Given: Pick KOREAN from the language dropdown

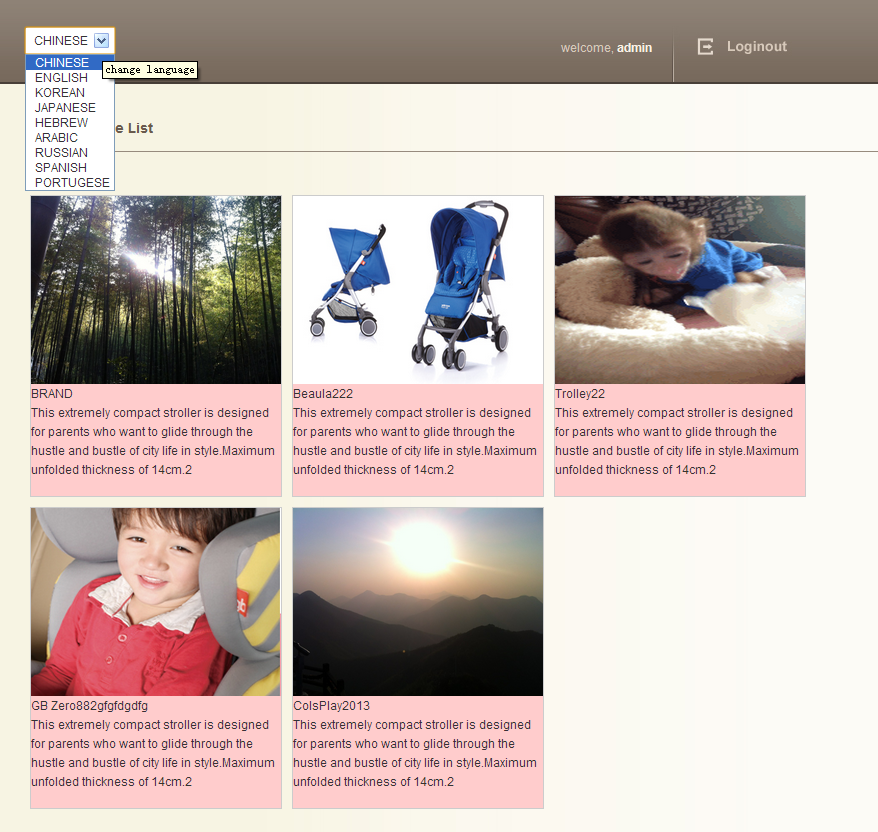Looking at the screenshot, I should point(70,93).
